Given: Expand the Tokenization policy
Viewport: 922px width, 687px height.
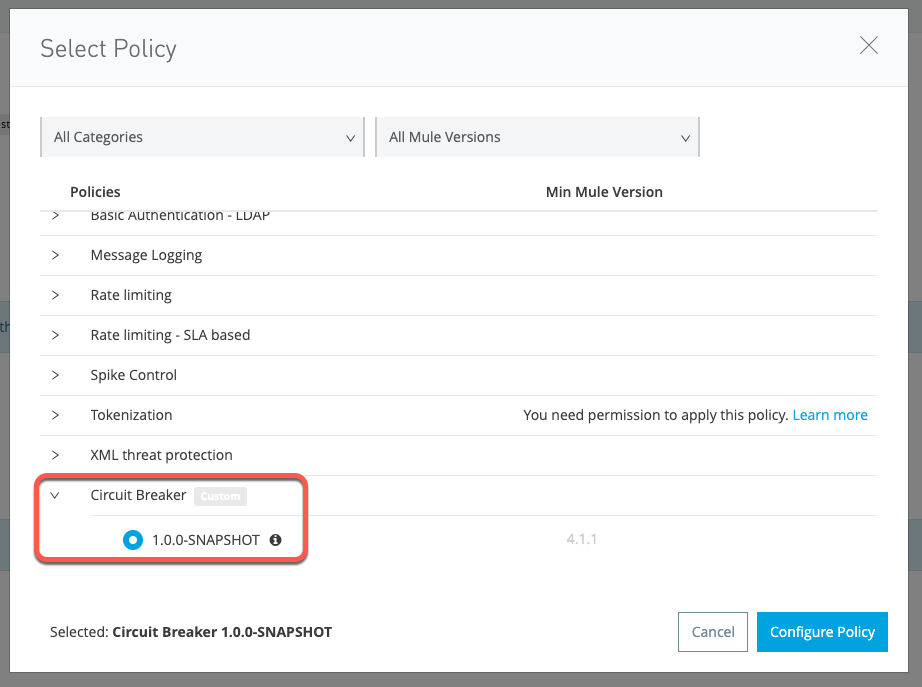Looking at the screenshot, I should pyautogui.click(x=56, y=415).
